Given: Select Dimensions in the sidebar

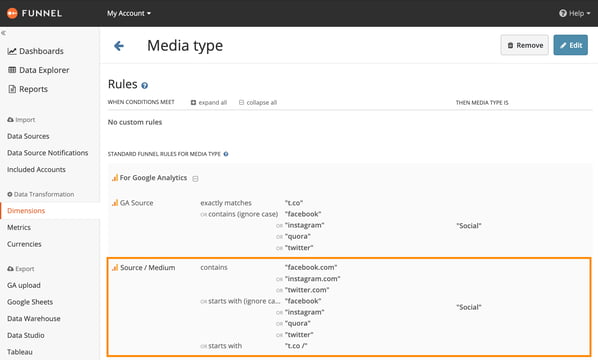Looking at the screenshot, I should (x=26, y=211).
